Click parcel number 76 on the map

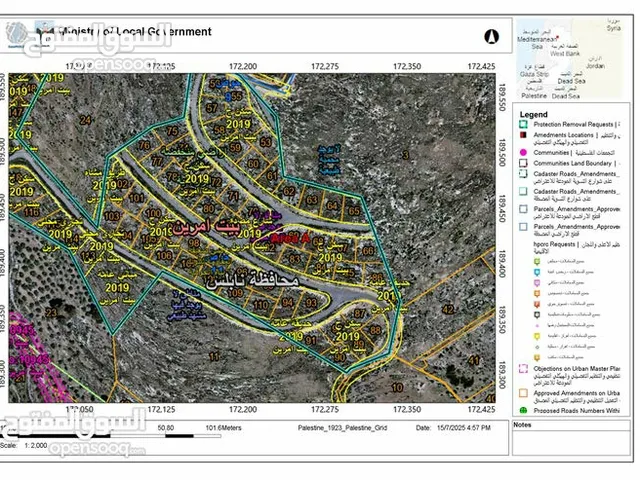click(x=144, y=145)
